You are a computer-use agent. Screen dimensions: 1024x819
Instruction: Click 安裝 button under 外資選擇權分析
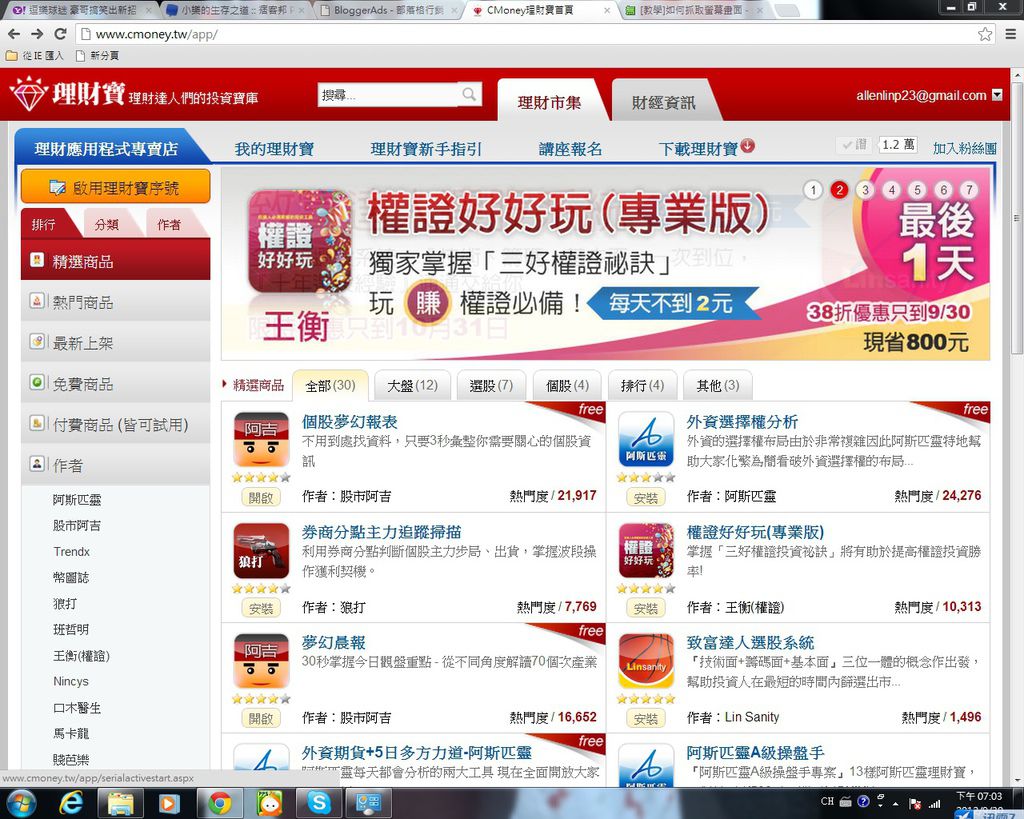coord(645,498)
